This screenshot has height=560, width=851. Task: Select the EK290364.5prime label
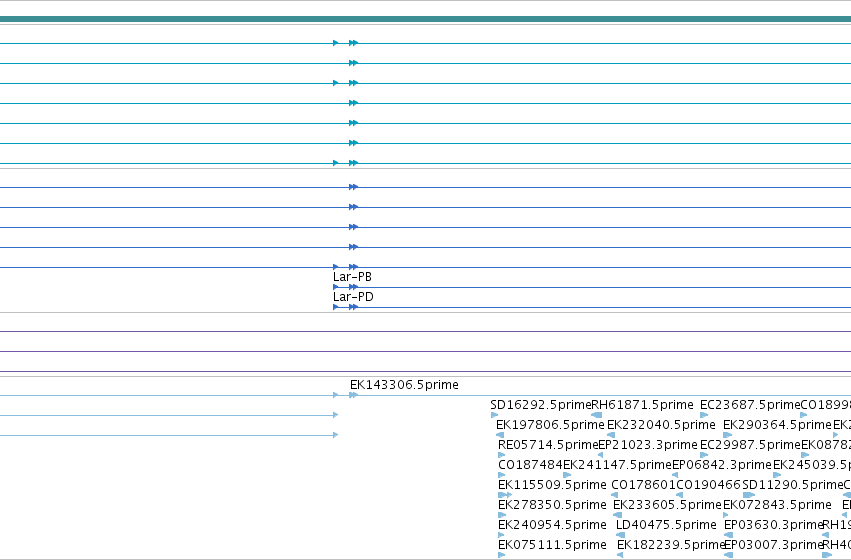[777, 425]
